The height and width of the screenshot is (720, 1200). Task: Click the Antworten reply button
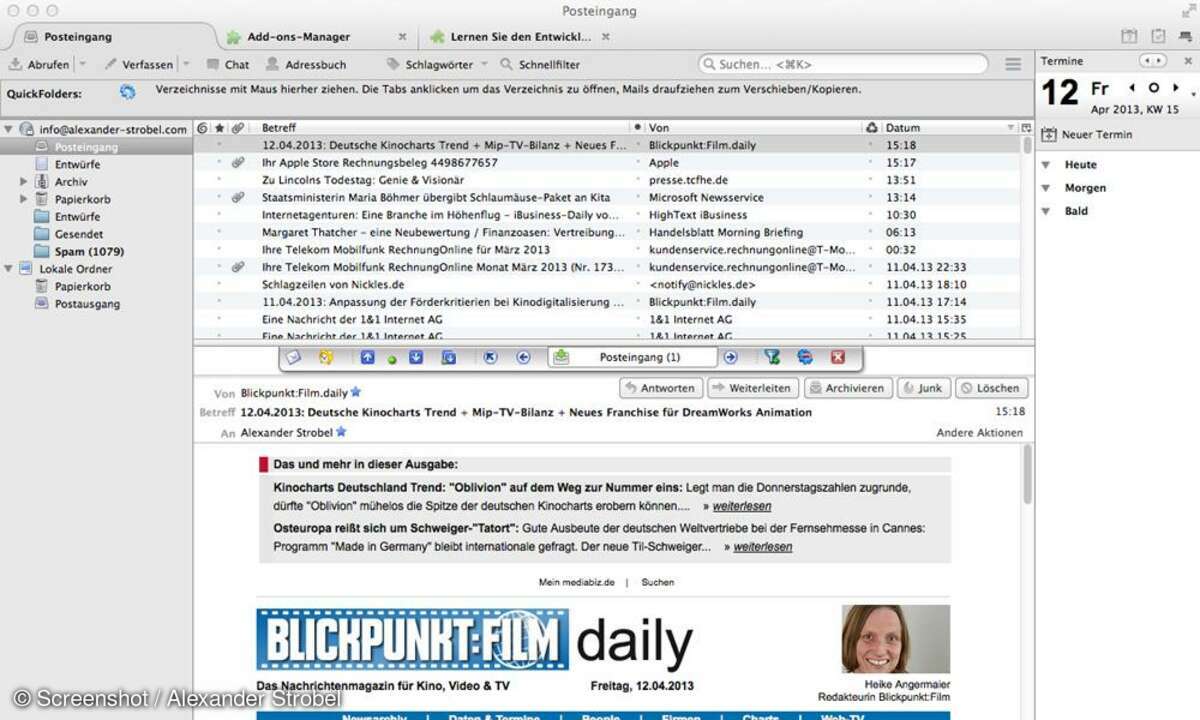pos(660,388)
